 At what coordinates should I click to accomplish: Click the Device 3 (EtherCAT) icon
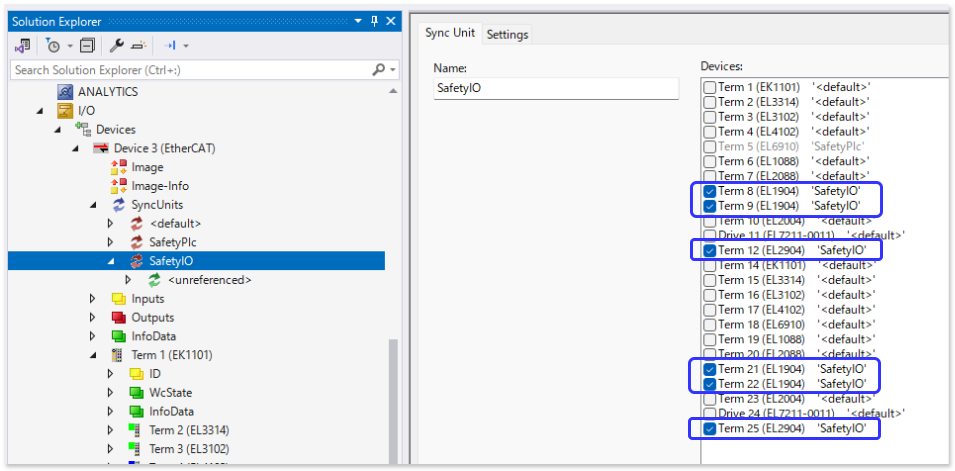[101, 148]
